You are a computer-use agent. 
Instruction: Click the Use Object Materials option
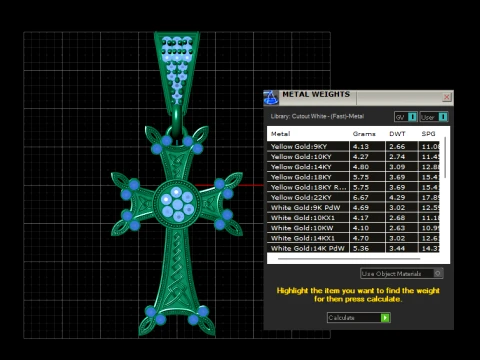tap(402, 274)
